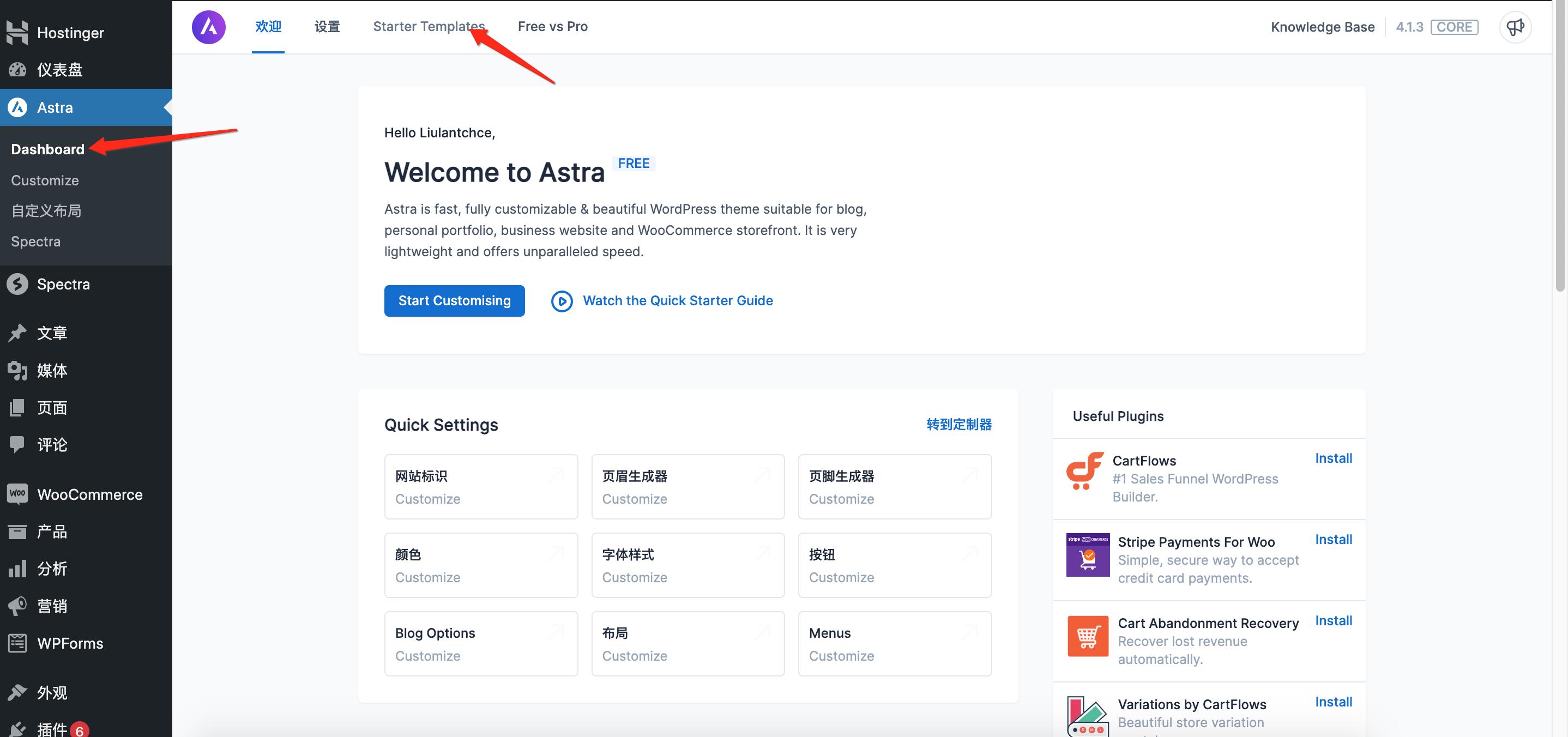
Task: Click the CartFlows plugin icon
Action: 1085,470
